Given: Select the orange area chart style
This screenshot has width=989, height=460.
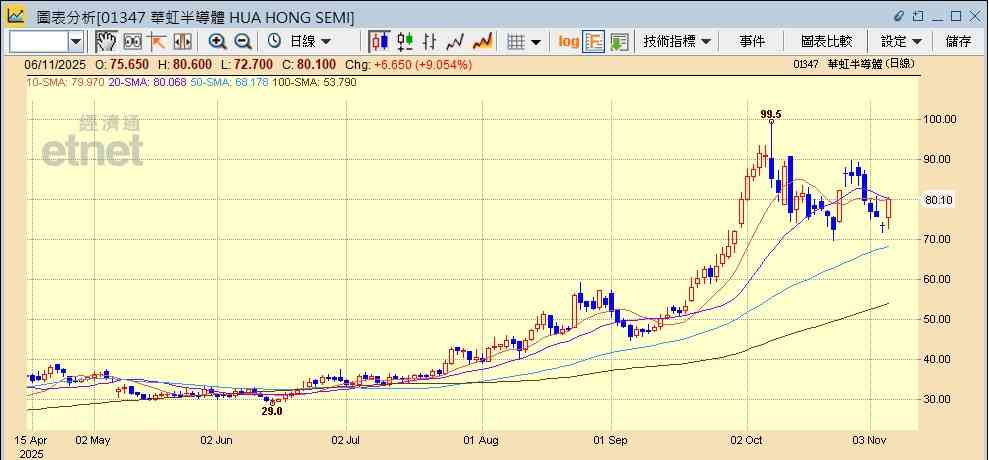Looking at the screenshot, I should [483, 41].
